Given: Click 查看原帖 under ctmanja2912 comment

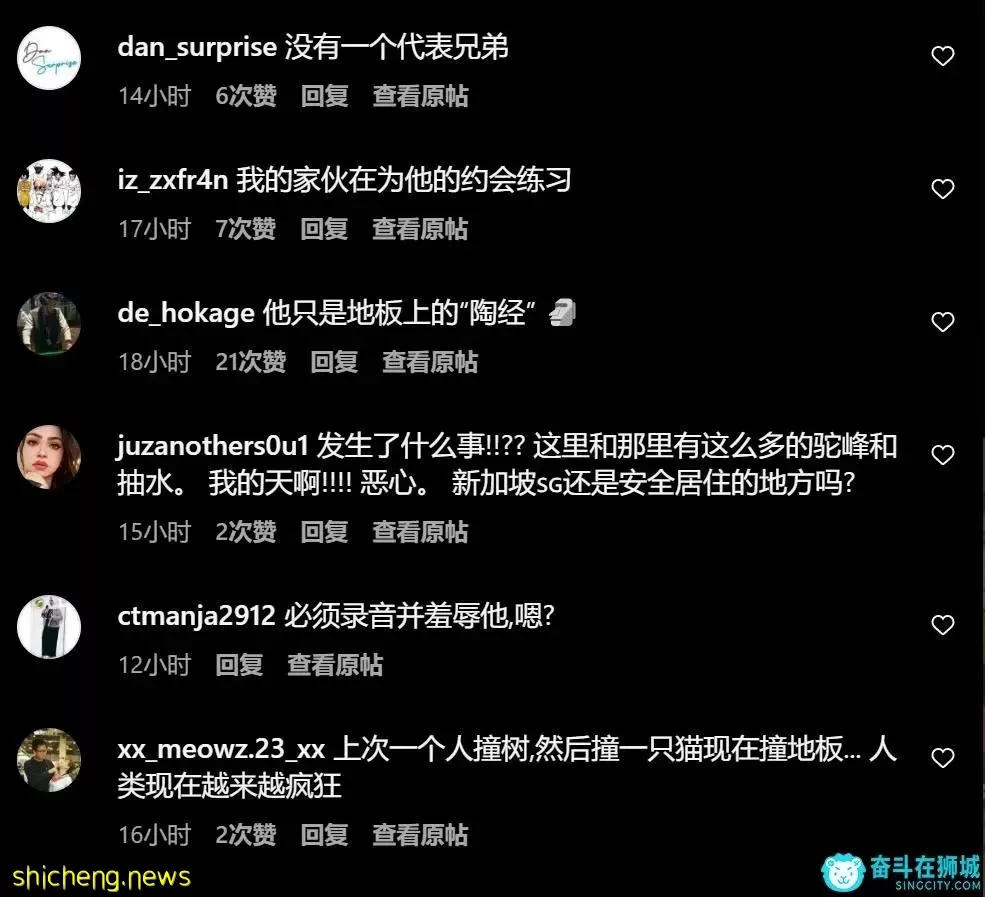Looking at the screenshot, I should tap(335, 665).
